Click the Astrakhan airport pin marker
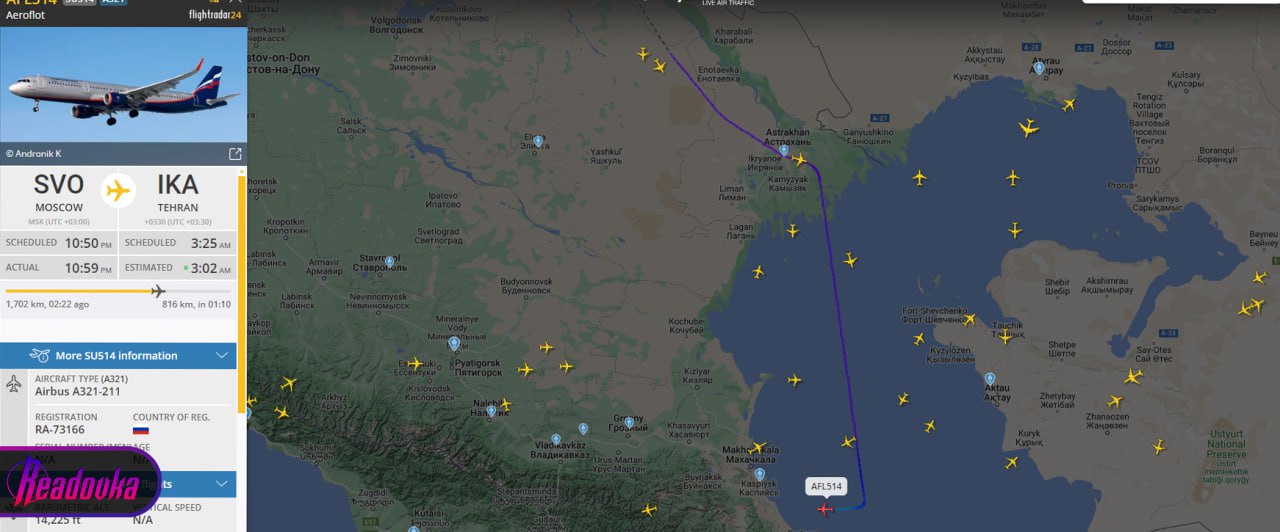Image resolution: width=1280 pixels, height=532 pixels. pos(783,151)
